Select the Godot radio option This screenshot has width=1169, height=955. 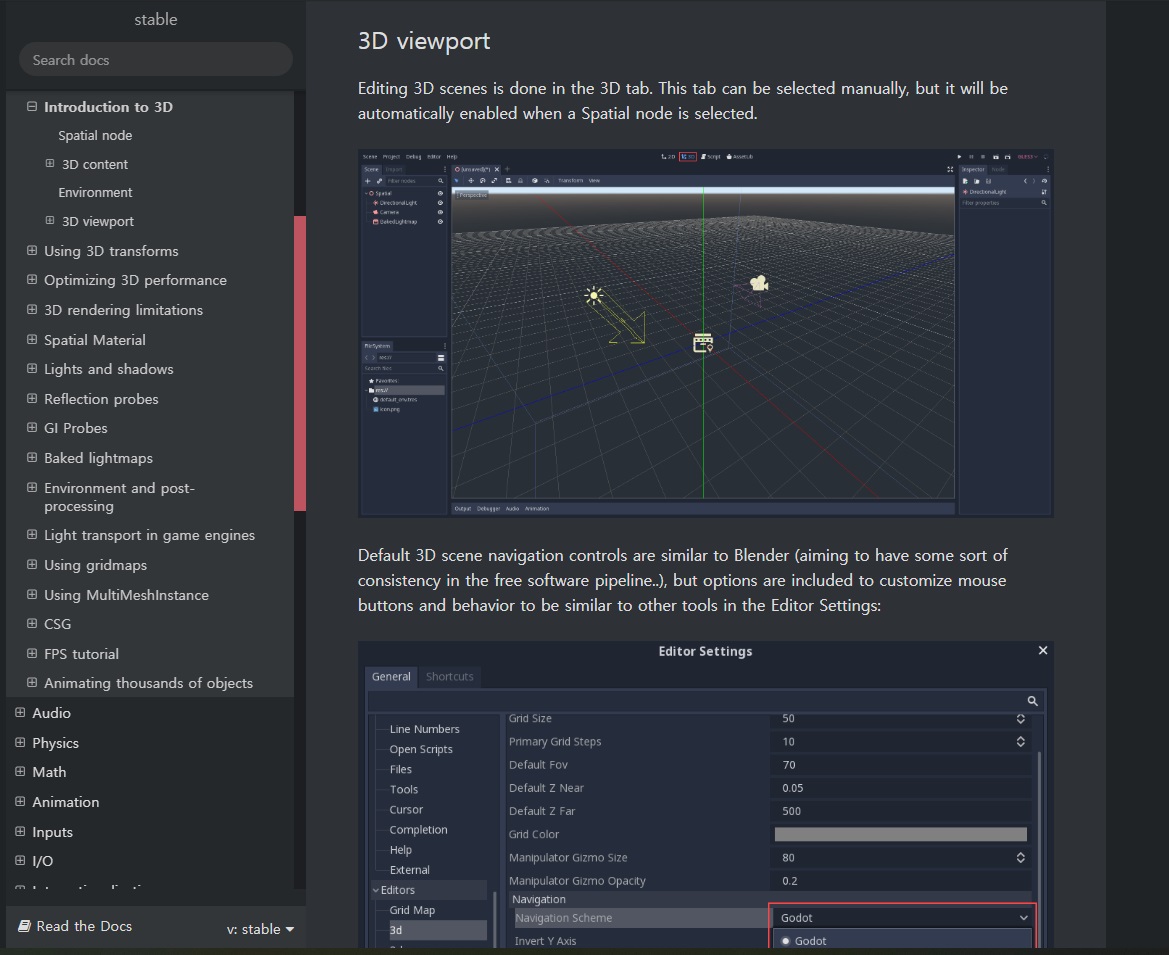pyautogui.click(x=785, y=941)
